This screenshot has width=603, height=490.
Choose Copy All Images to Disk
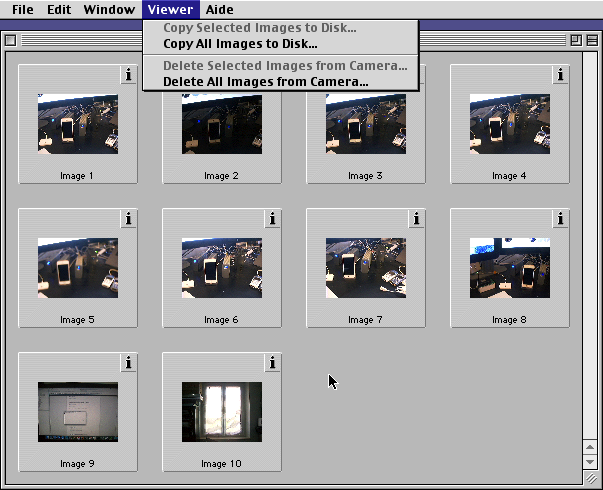(x=280, y=44)
